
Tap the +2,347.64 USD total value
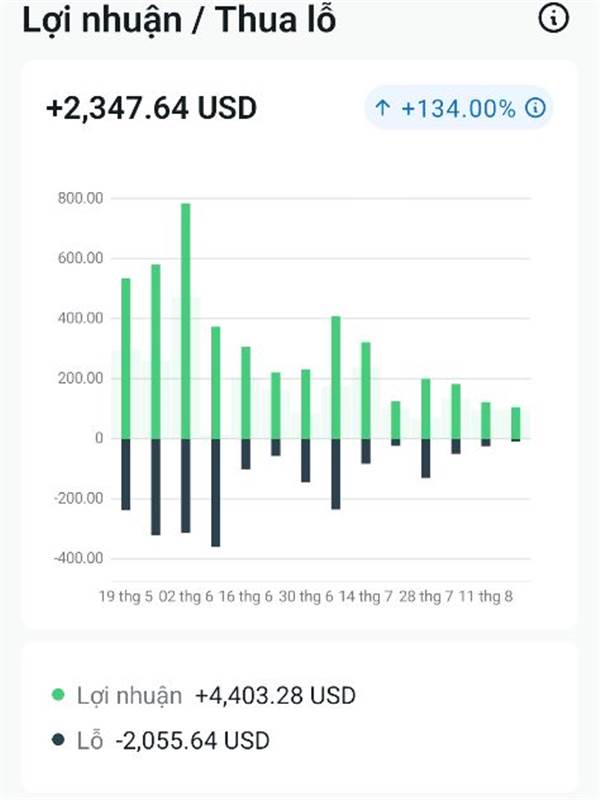click(151, 108)
